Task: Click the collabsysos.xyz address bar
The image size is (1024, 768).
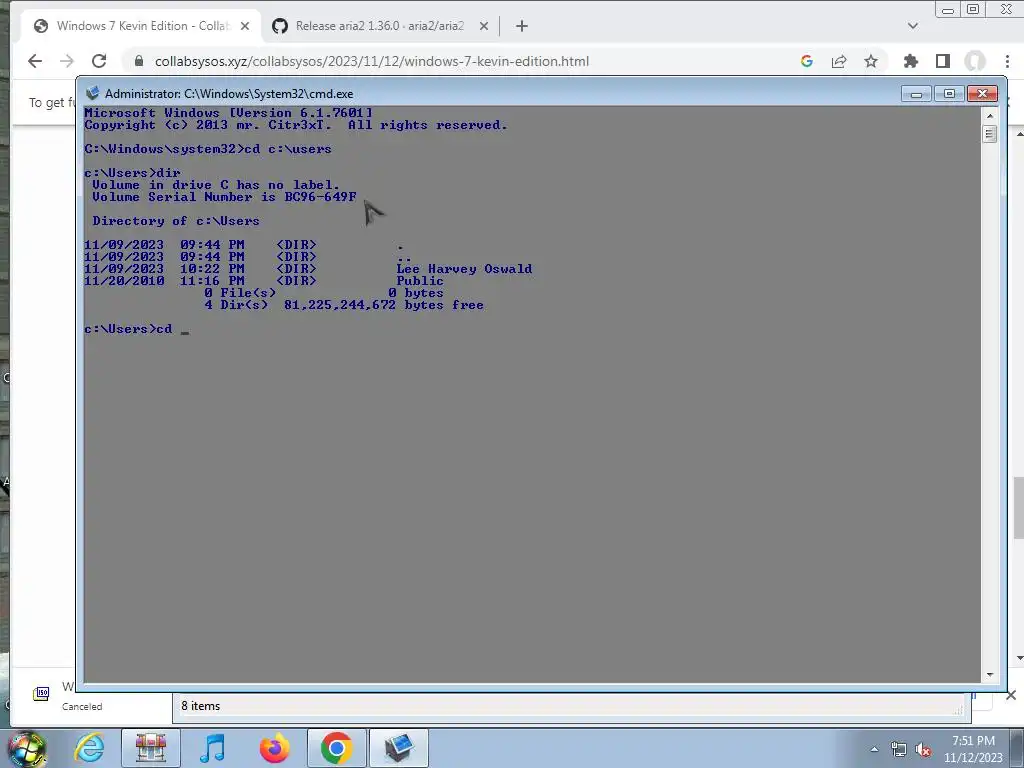Action: click(372, 61)
